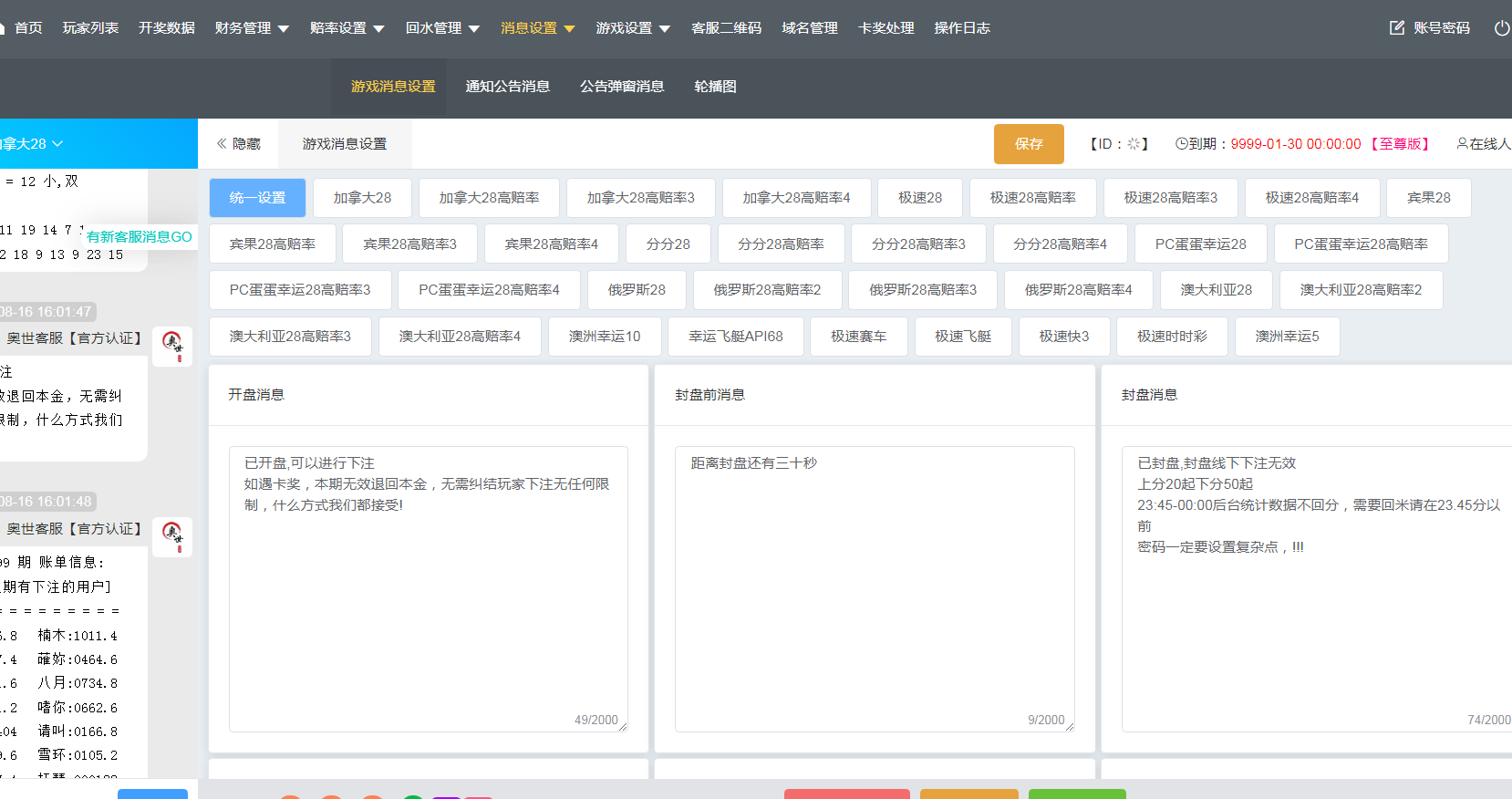
Task: Open the 回水管理 dropdown
Action: 442,28
